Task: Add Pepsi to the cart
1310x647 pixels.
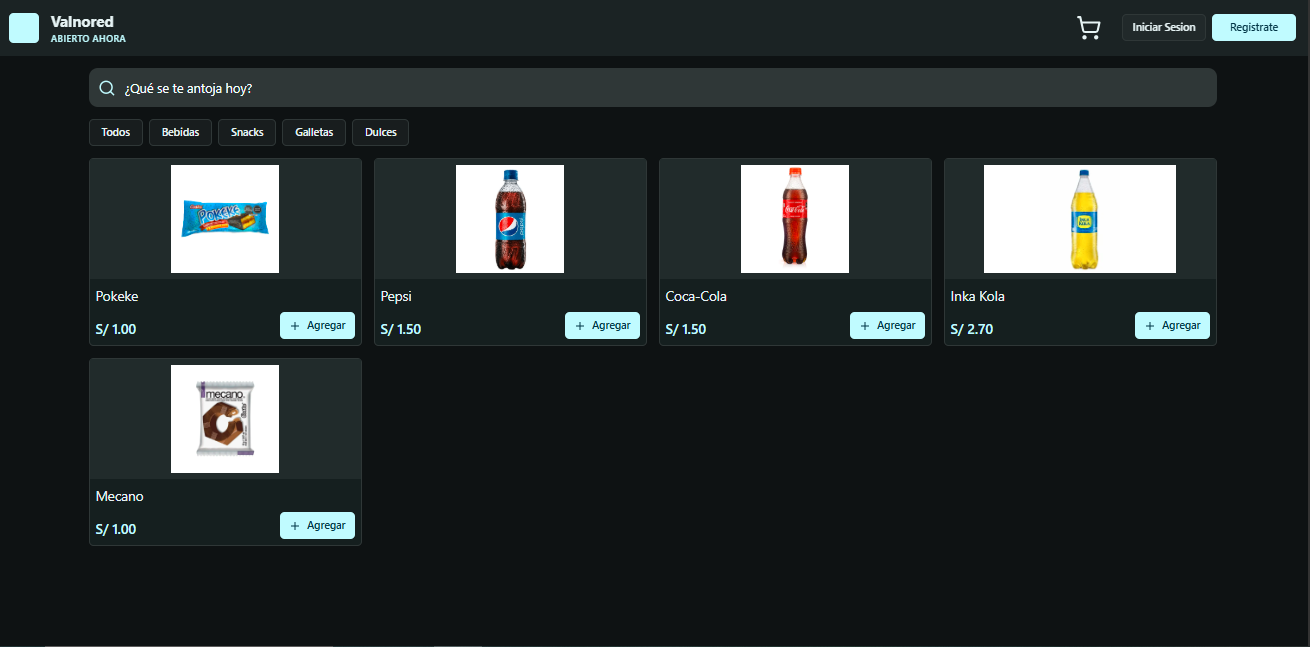Action: click(x=602, y=325)
